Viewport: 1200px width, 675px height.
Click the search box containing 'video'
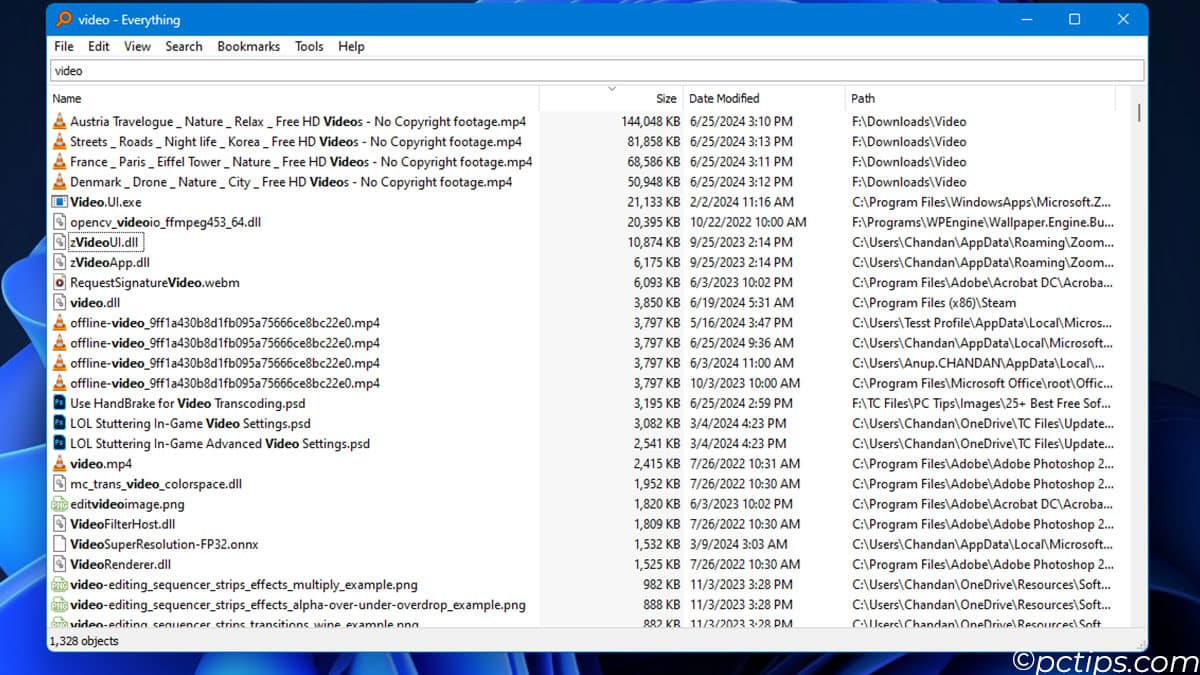click(x=596, y=71)
